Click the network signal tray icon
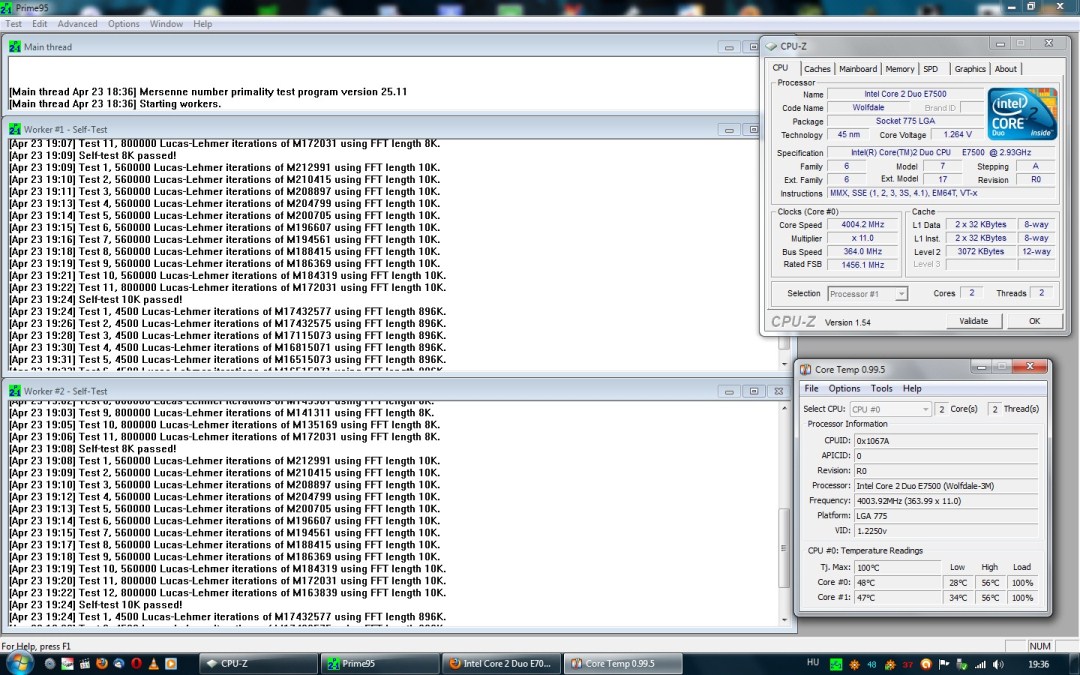The height and width of the screenshot is (675, 1080). click(x=980, y=664)
